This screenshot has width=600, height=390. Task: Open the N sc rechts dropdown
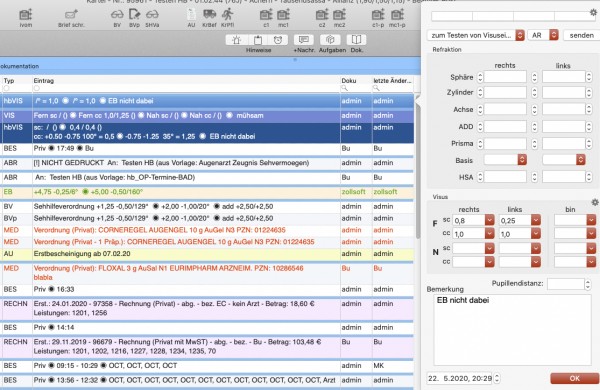tap(490, 248)
